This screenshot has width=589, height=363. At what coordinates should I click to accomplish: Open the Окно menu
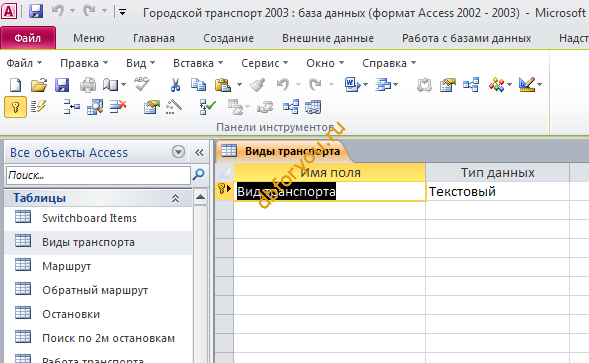click(325, 63)
